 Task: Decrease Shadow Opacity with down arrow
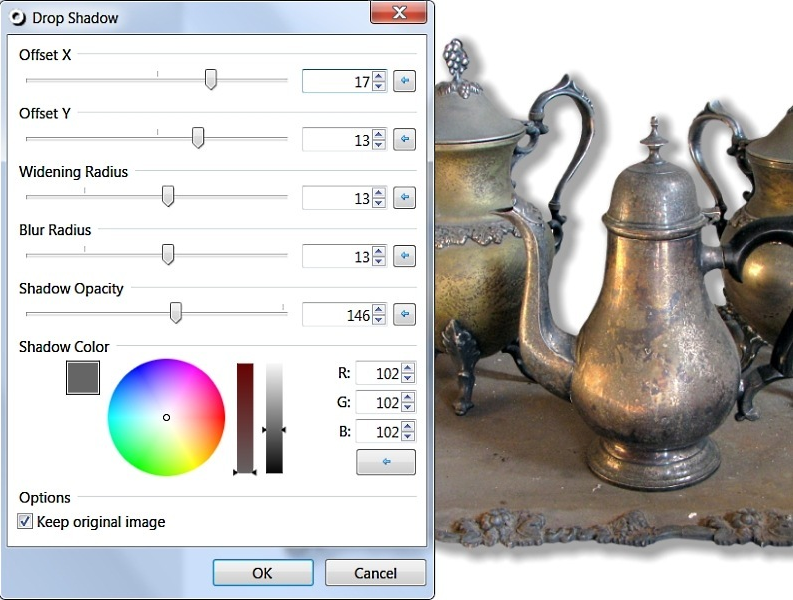(x=379, y=320)
